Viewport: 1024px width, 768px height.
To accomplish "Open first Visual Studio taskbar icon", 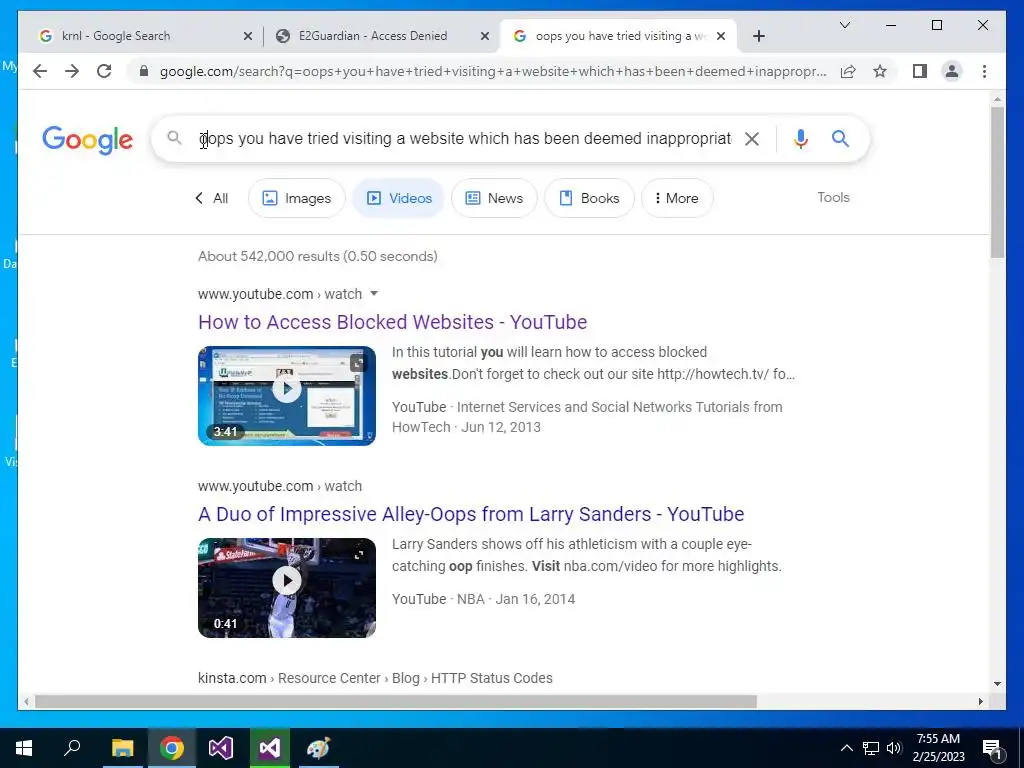I will [x=221, y=748].
